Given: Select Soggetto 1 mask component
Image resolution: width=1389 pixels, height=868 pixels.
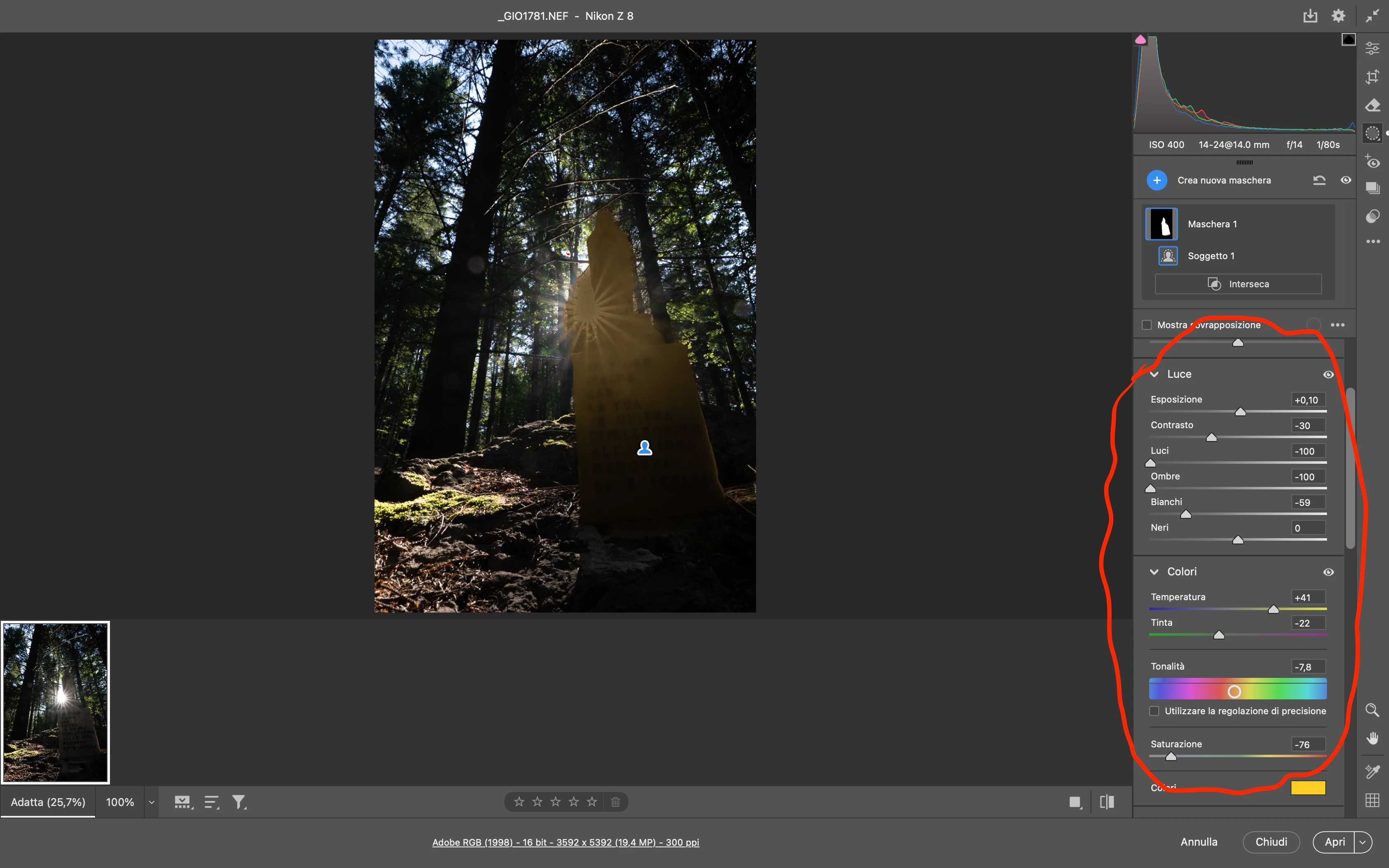Looking at the screenshot, I should point(1210,256).
